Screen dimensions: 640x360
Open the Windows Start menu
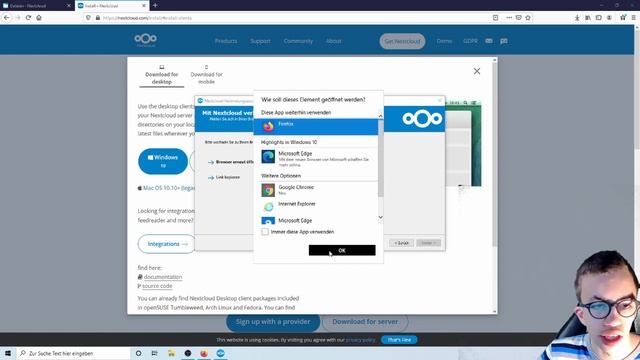pyautogui.click(x=8, y=353)
